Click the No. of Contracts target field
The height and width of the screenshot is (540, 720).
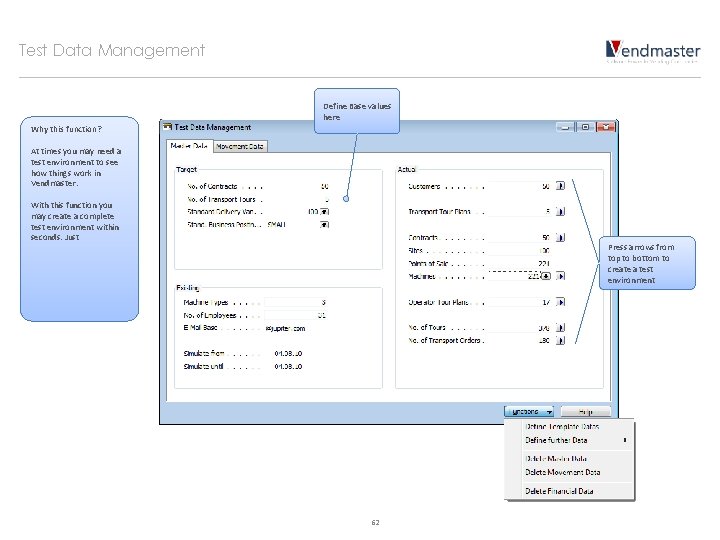click(x=298, y=186)
